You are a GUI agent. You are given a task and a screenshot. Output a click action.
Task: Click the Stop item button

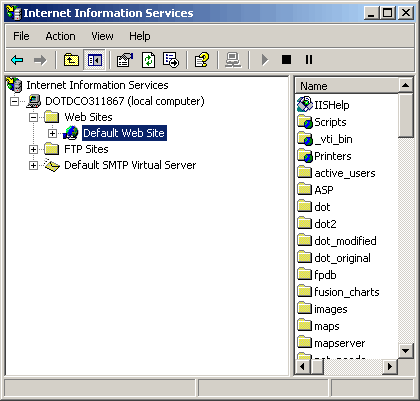click(286, 60)
